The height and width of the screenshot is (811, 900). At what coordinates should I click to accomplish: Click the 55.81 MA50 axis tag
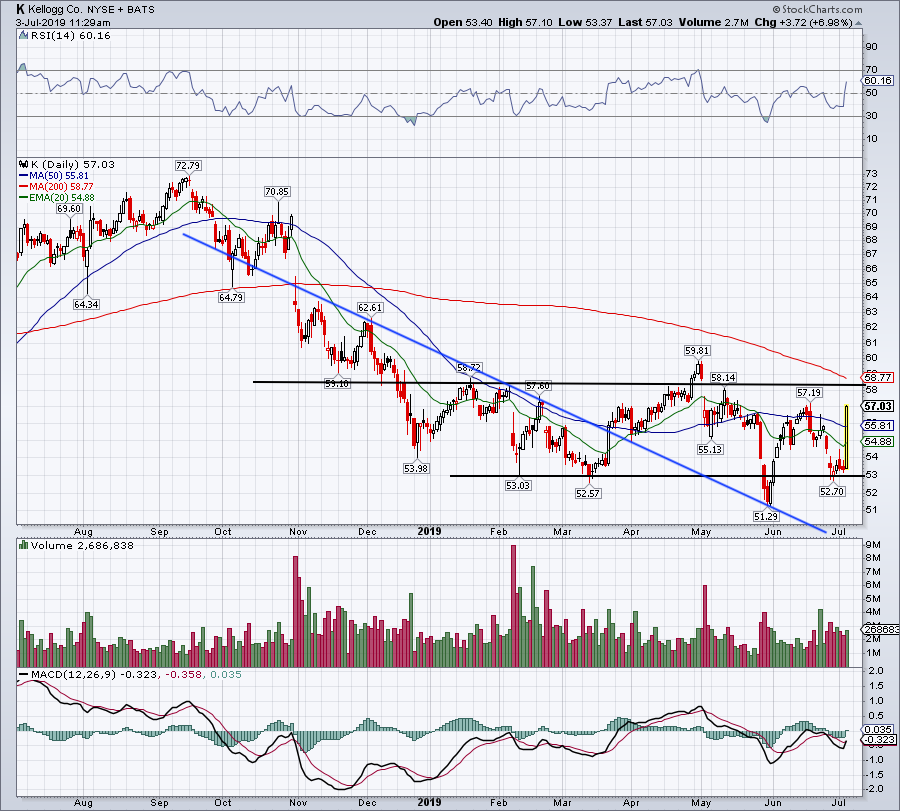(x=878, y=425)
